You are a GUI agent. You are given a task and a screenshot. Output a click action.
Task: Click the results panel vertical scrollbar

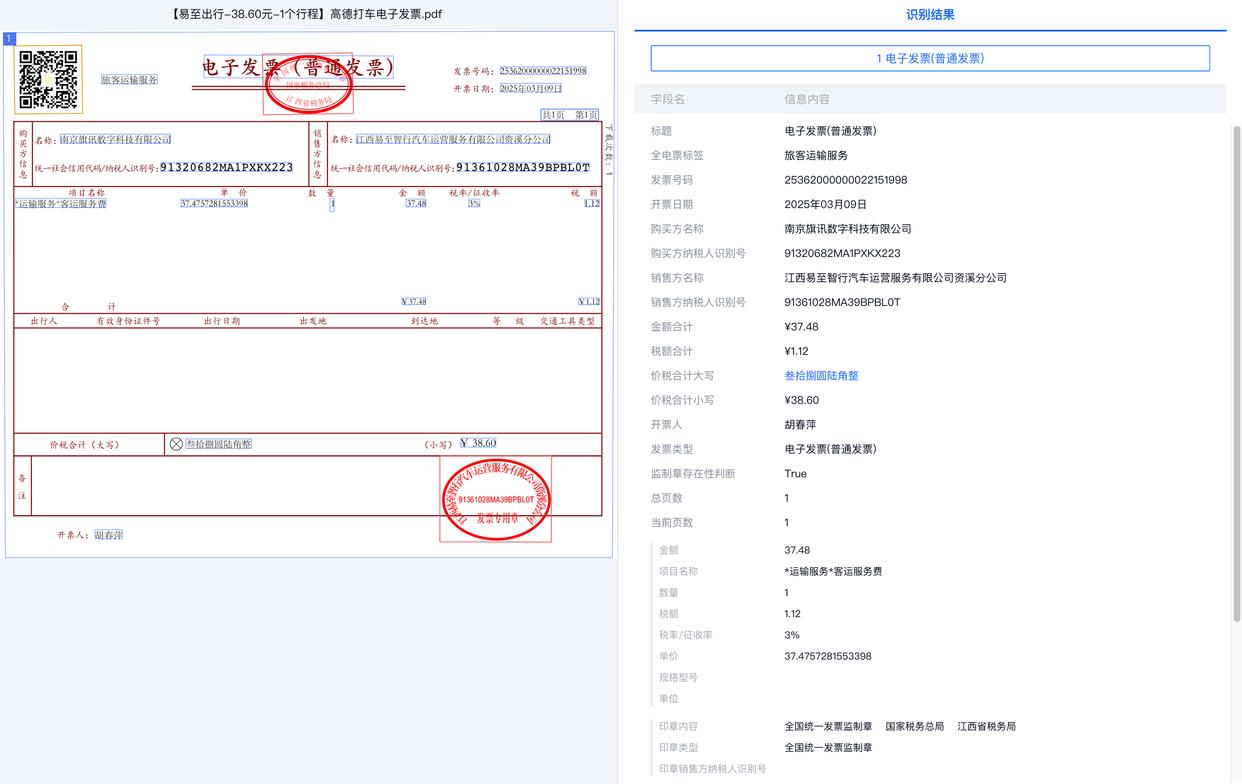(1236, 375)
